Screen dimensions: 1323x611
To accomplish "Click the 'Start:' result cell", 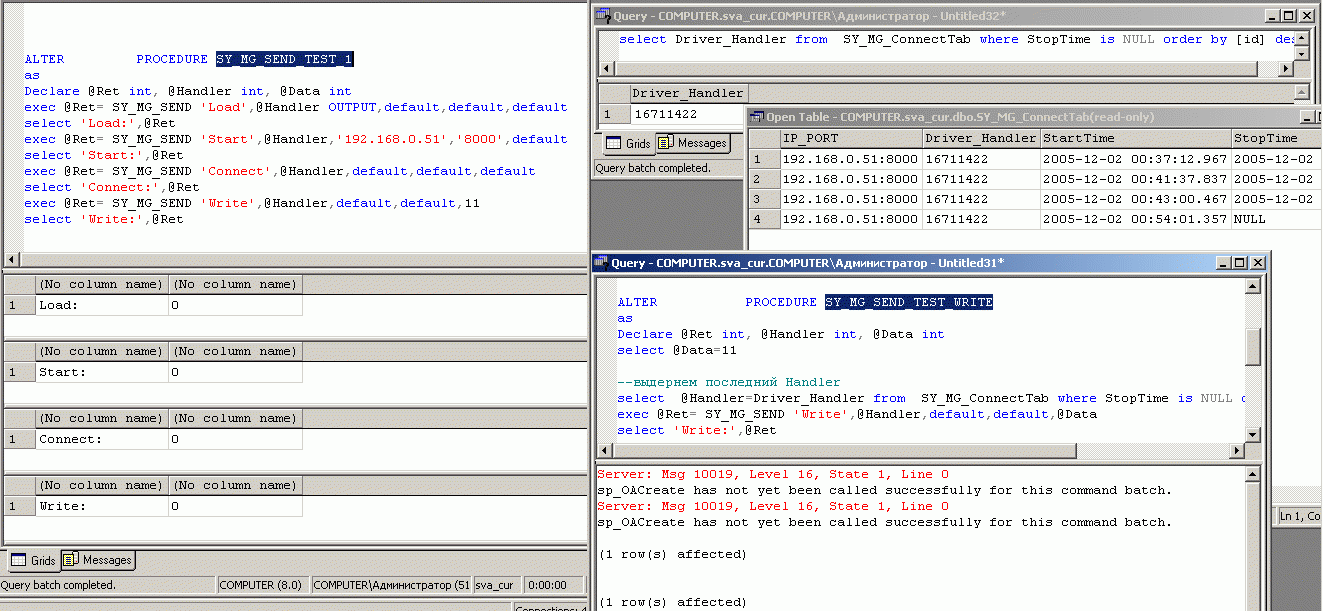I will click(102, 372).
